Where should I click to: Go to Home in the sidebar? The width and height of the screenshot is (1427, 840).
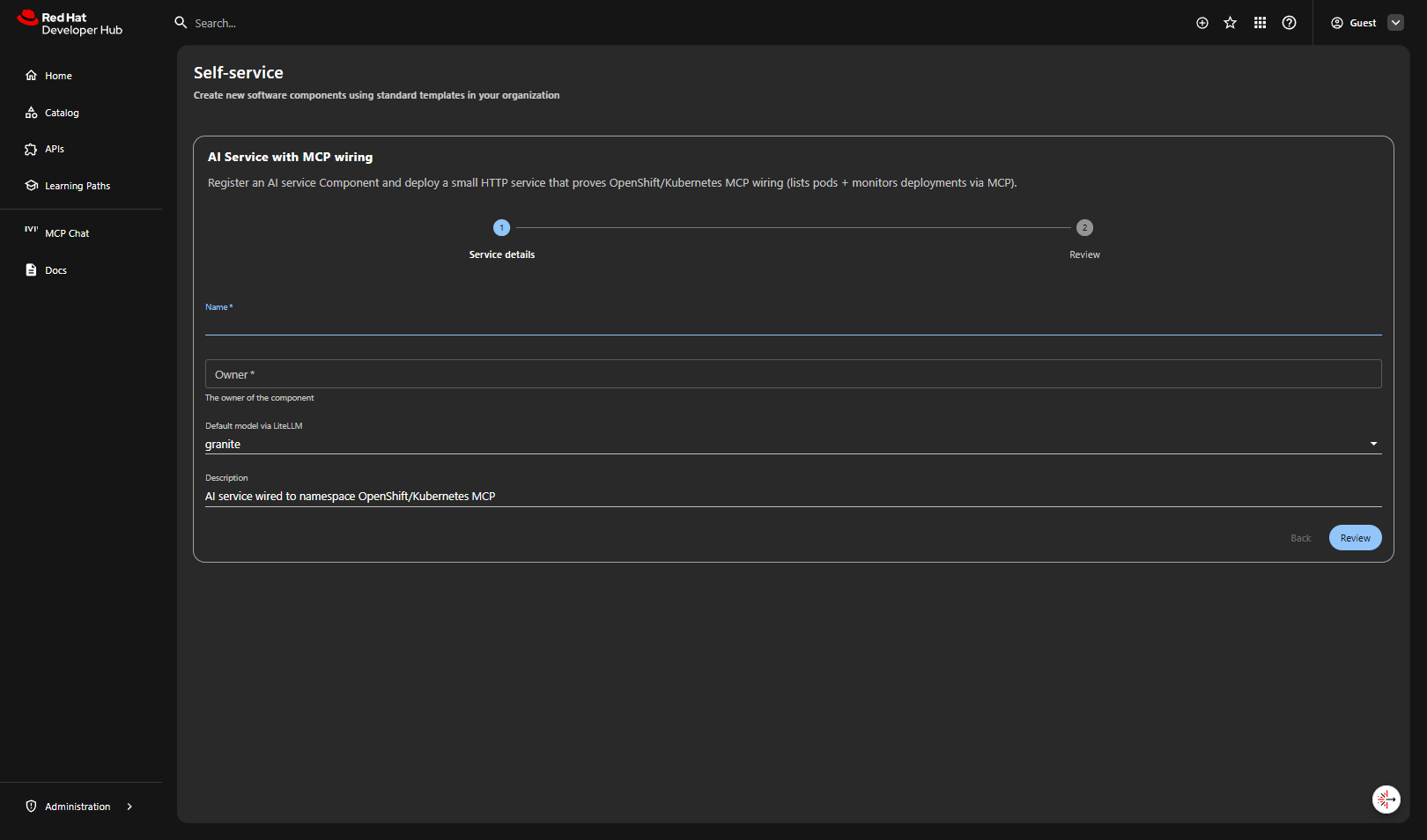click(59, 76)
